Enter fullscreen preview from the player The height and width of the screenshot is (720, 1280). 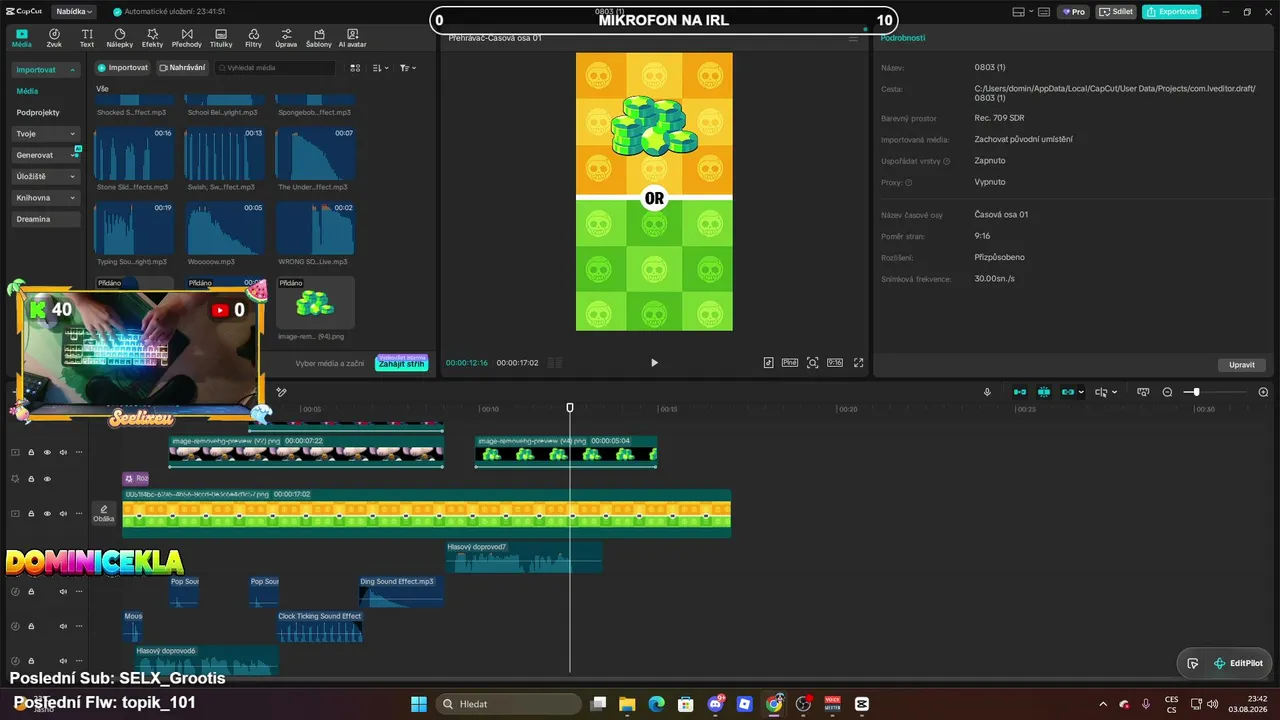pyautogui.click(x=858, y=363)
